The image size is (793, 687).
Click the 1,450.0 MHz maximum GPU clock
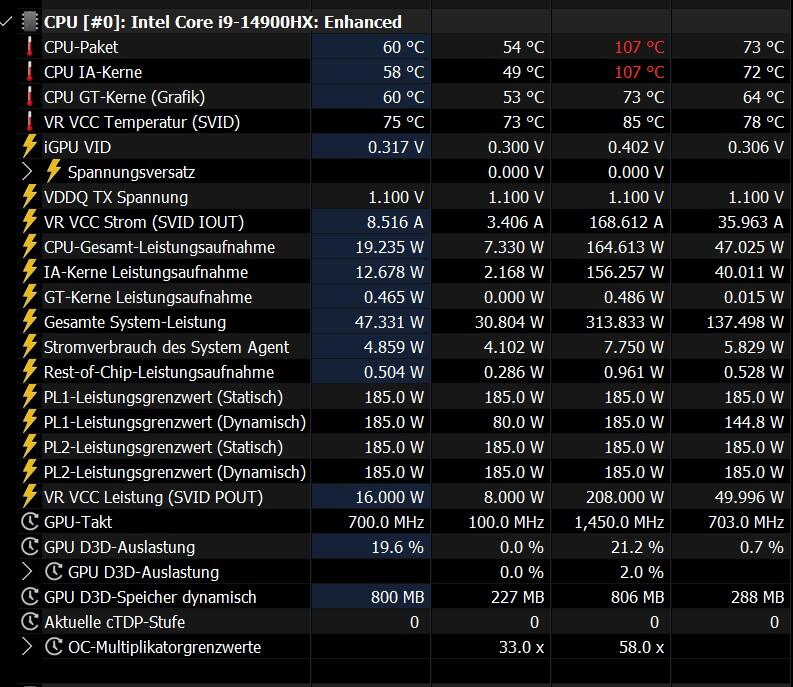tap(619, 522)
